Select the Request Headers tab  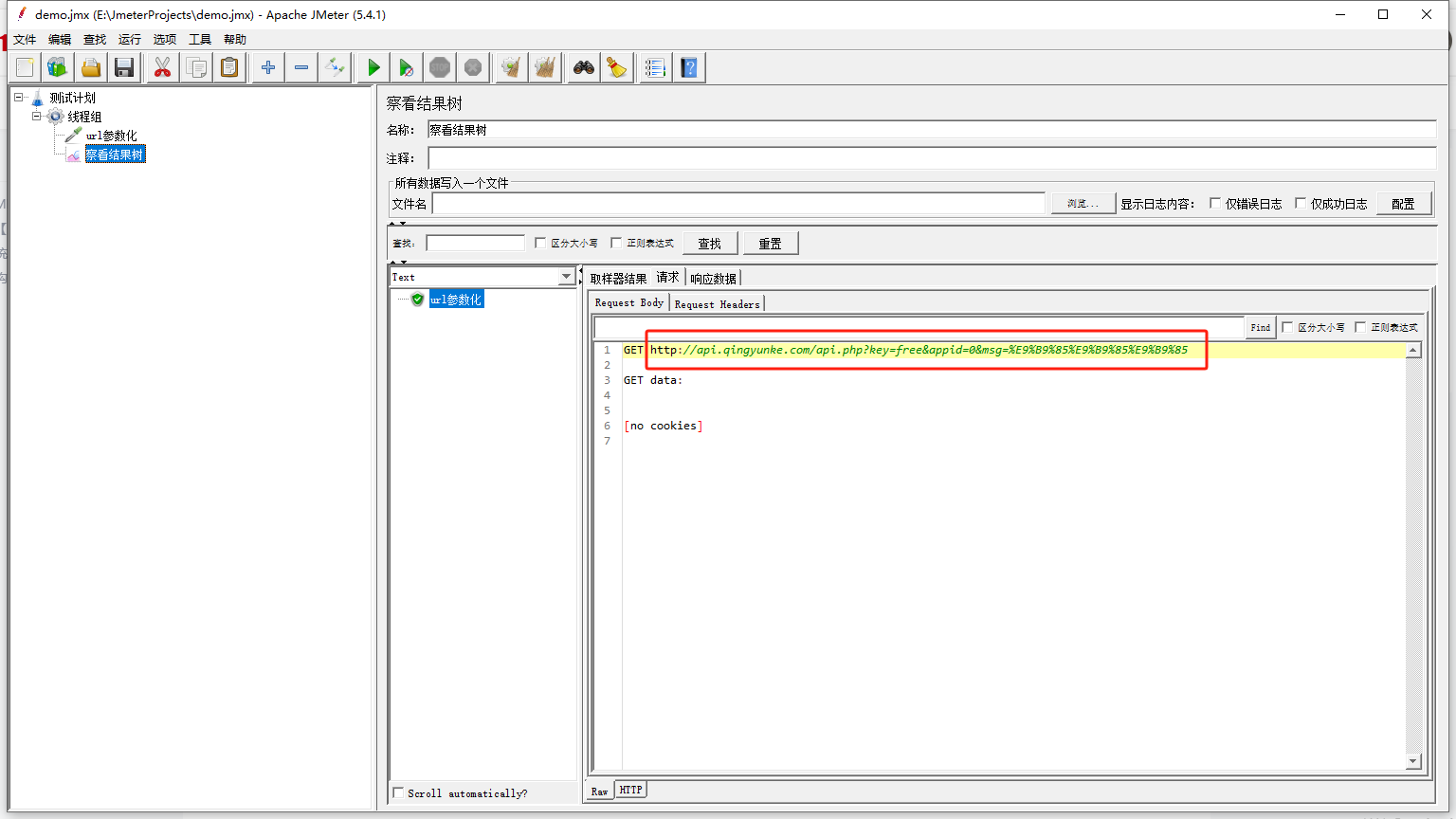tap(718, 304)
